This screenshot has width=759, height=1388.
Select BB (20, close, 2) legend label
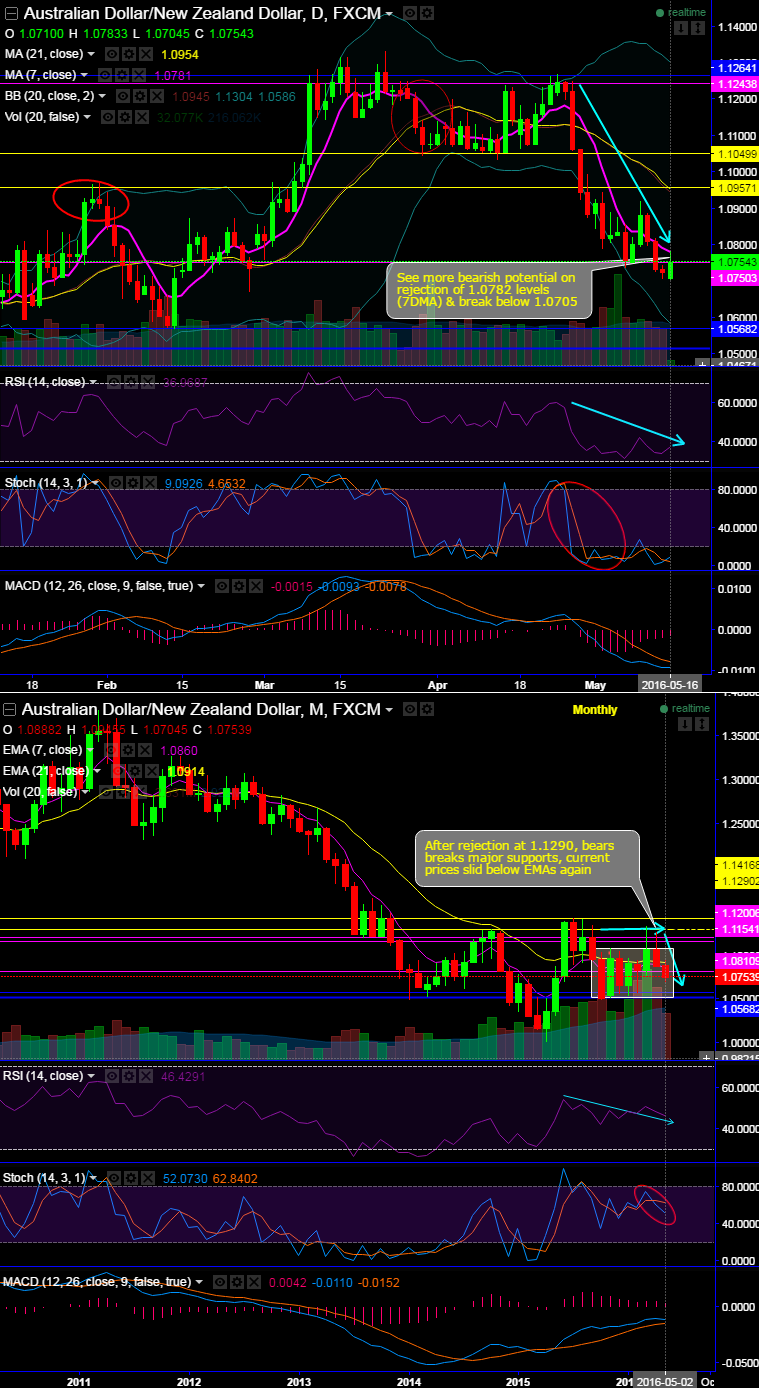click(x=49, y=96)
